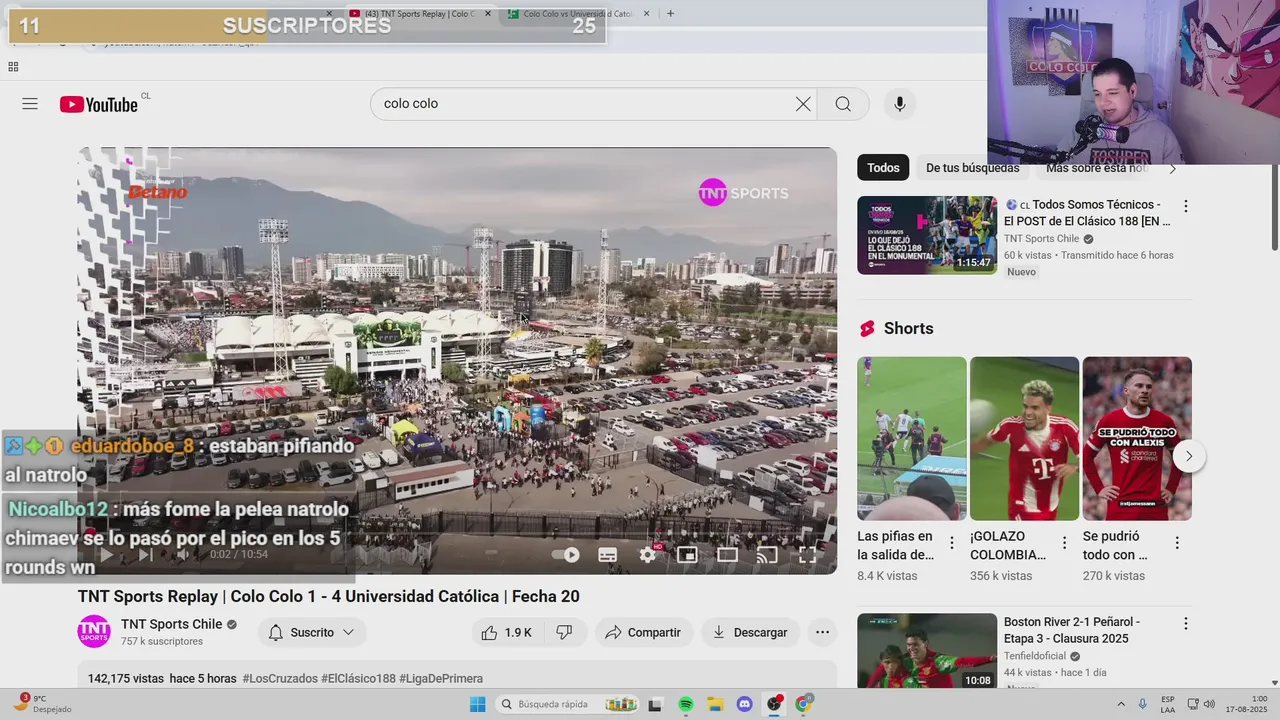Open the TNT Sports Chile channel name link
1280x720 pixels.
click(172, 624)
